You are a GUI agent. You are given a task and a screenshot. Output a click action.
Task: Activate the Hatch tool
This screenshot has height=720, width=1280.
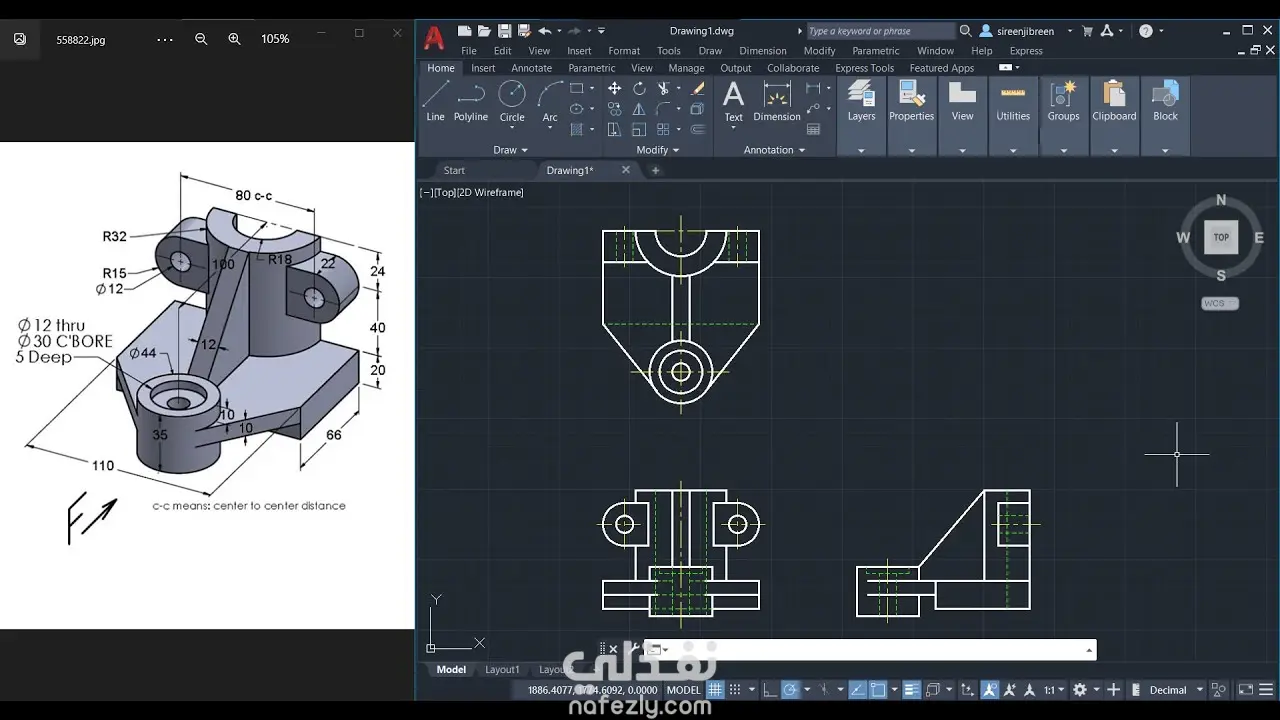pos(577,130)
